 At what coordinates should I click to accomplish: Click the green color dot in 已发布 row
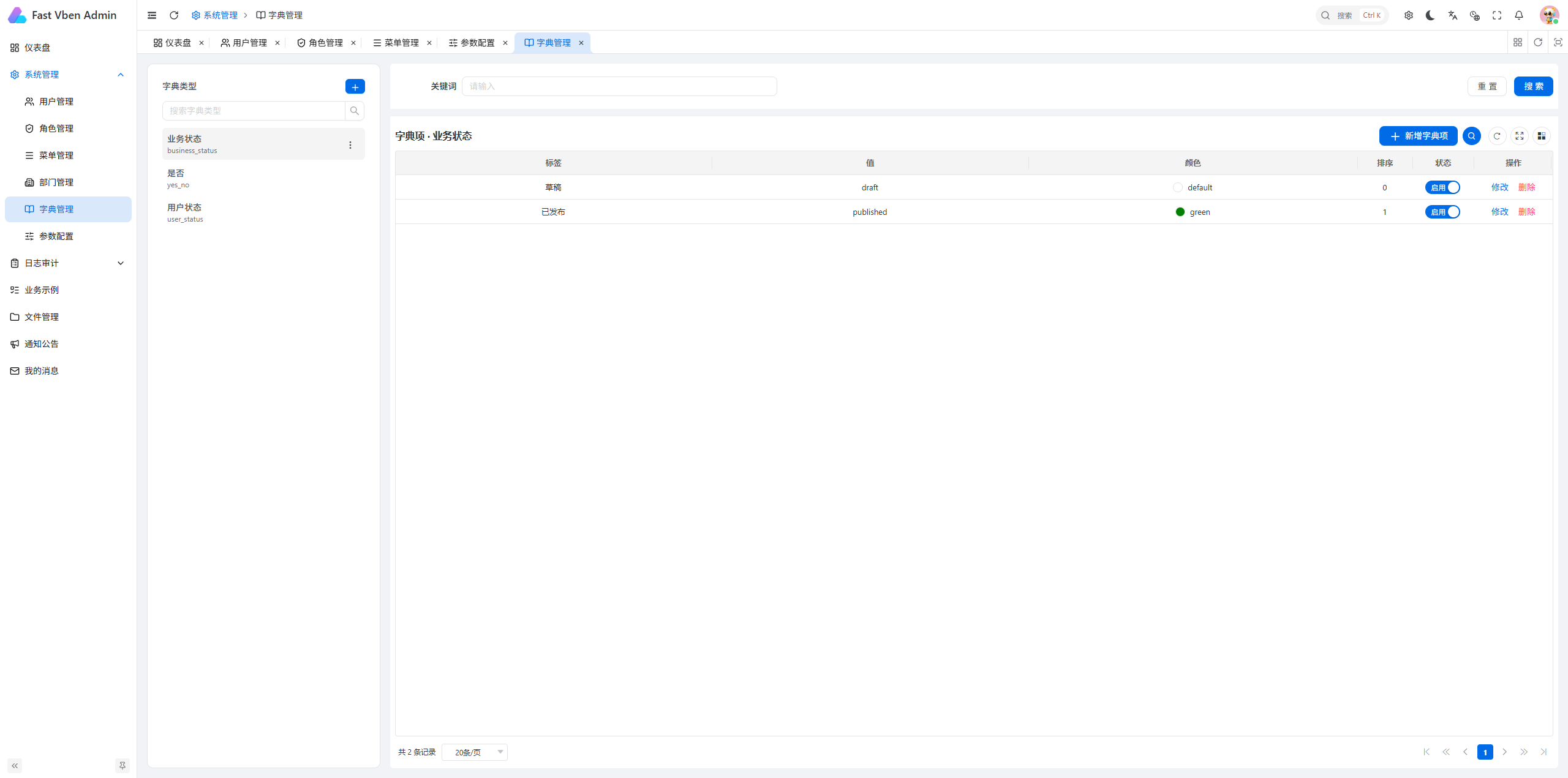pos(1180,212)
